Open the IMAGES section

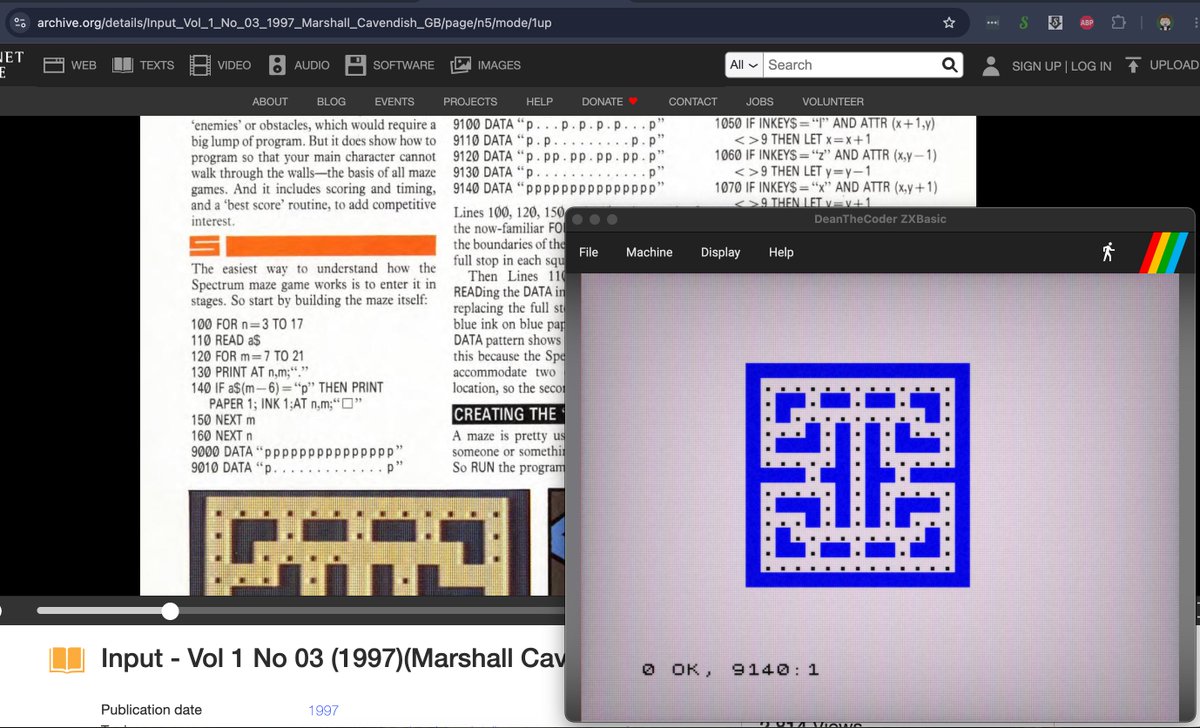[486, 65]
